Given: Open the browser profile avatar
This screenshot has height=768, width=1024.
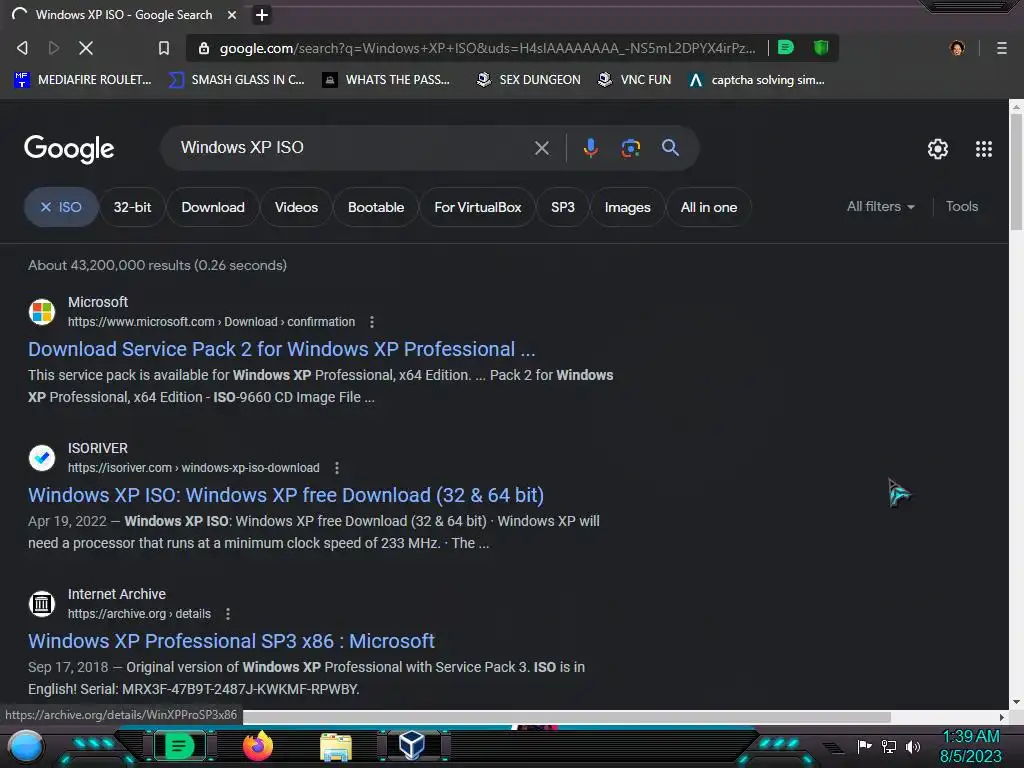Looking at the screenshot, I should point(957,48).
